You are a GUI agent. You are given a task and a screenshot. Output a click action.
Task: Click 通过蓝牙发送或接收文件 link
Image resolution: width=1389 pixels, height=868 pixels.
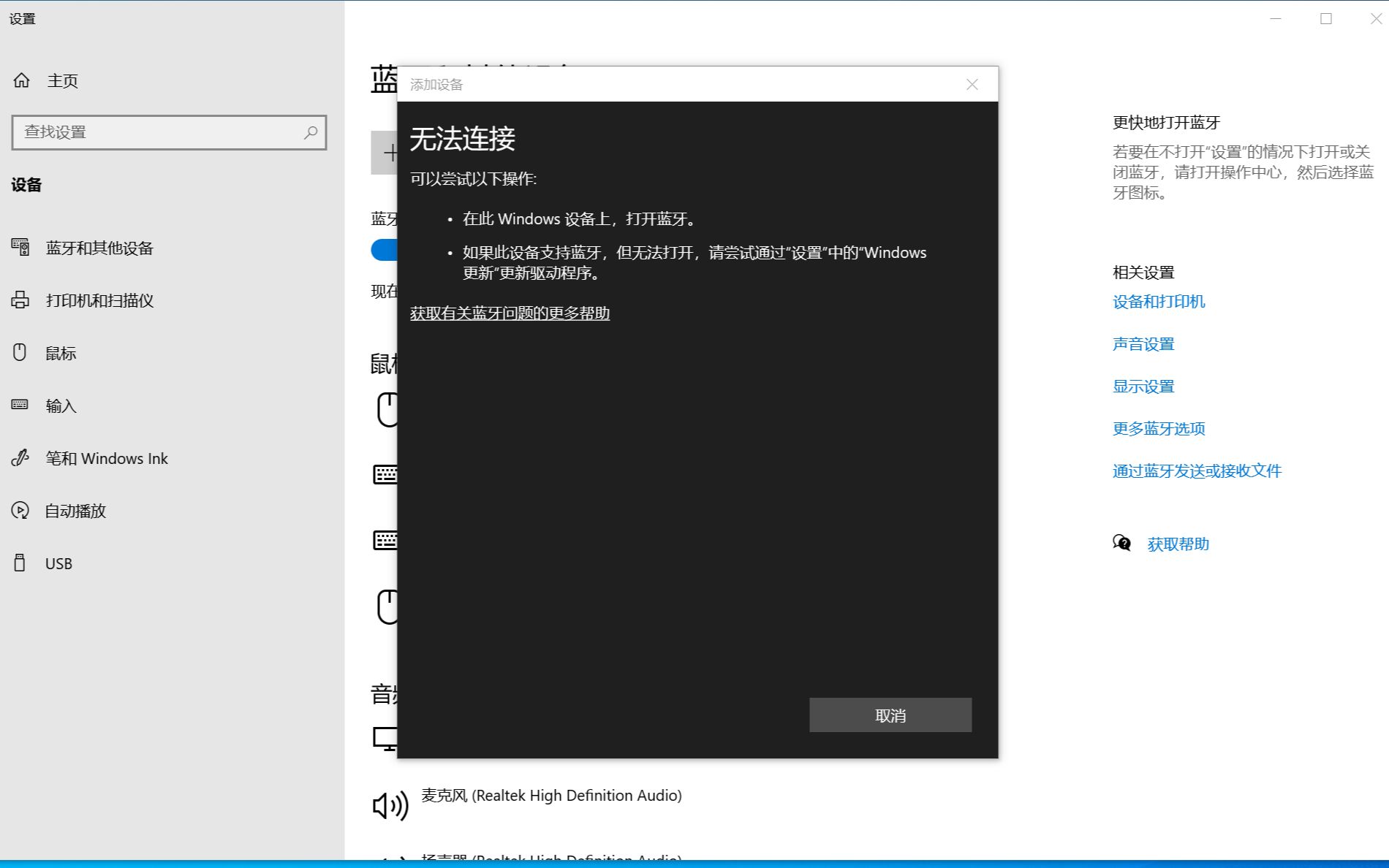click(1197, 471)
